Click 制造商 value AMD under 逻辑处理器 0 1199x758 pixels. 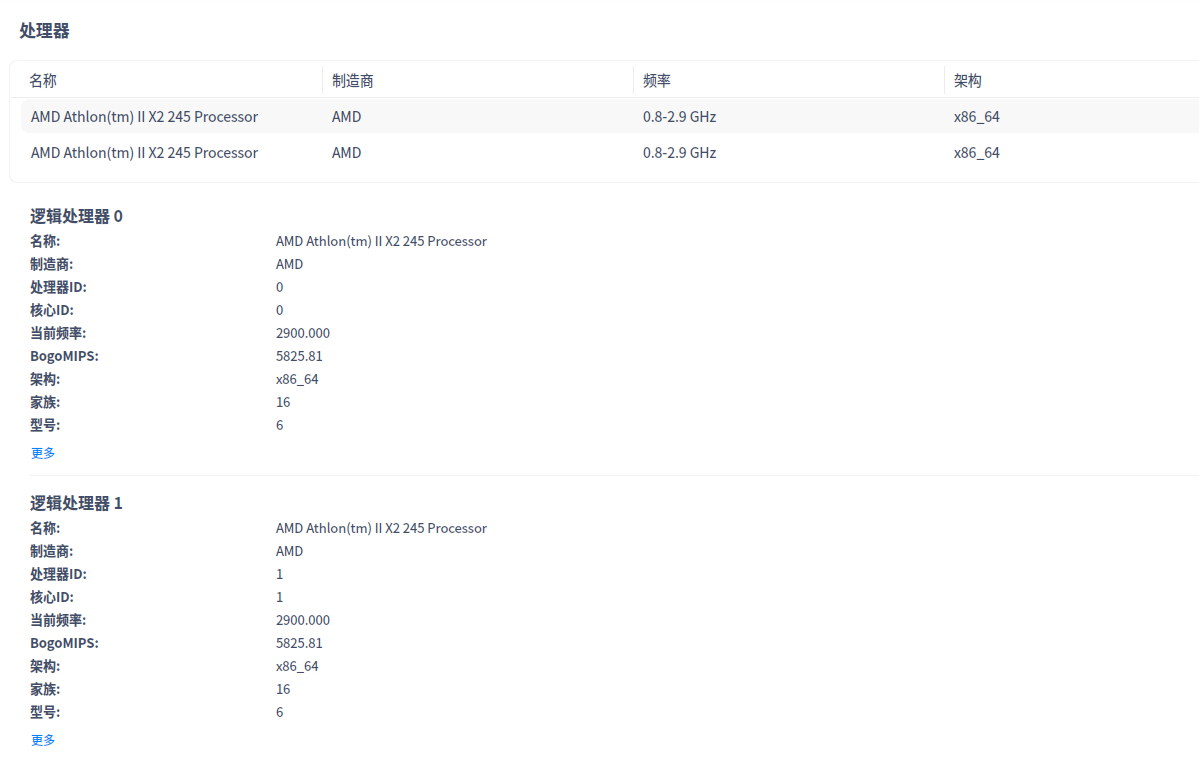point(289,264)
